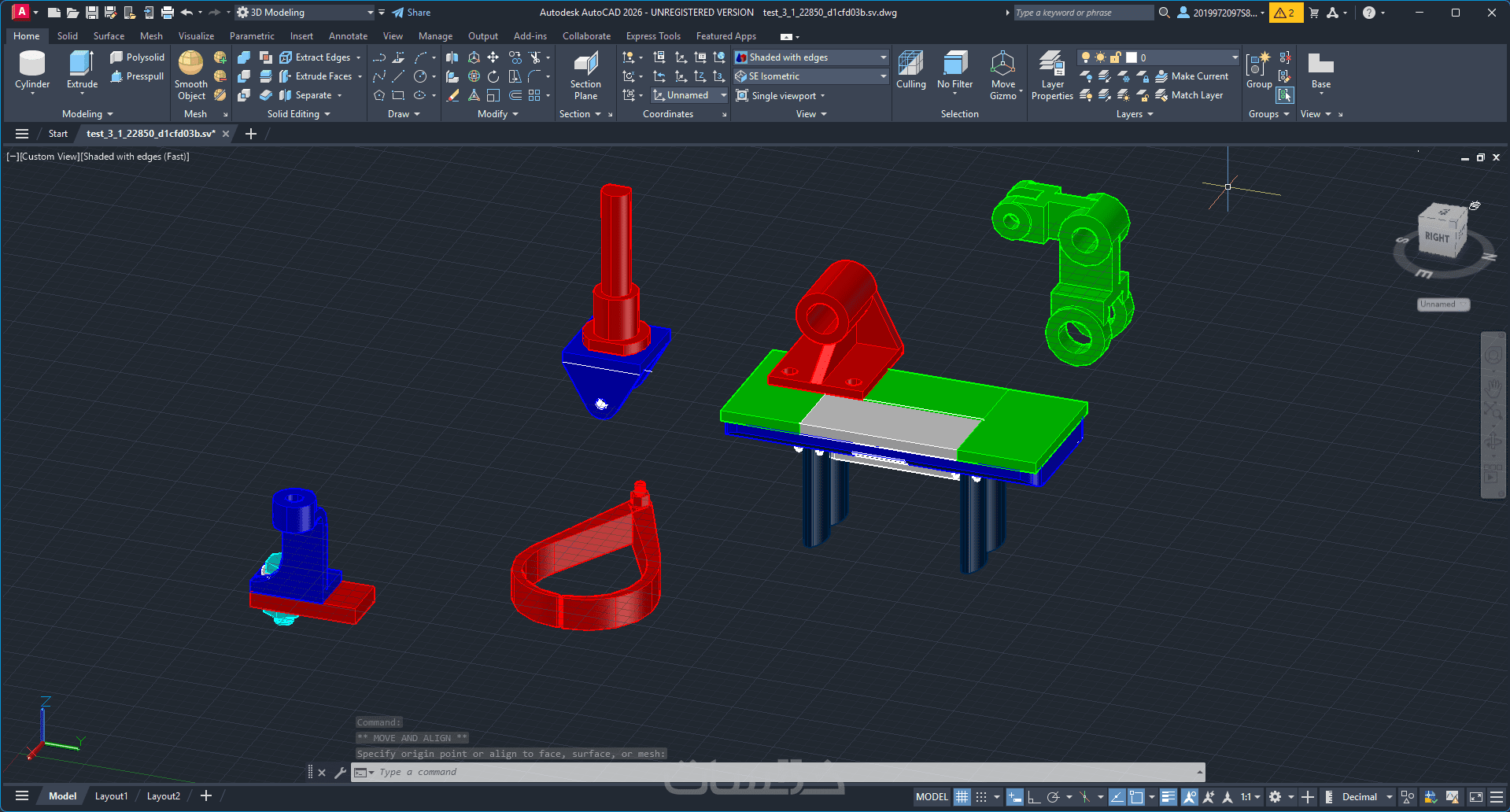The image size is (1510, 812).
Task: Click the command line input field
Action: (x=779, y=772)
